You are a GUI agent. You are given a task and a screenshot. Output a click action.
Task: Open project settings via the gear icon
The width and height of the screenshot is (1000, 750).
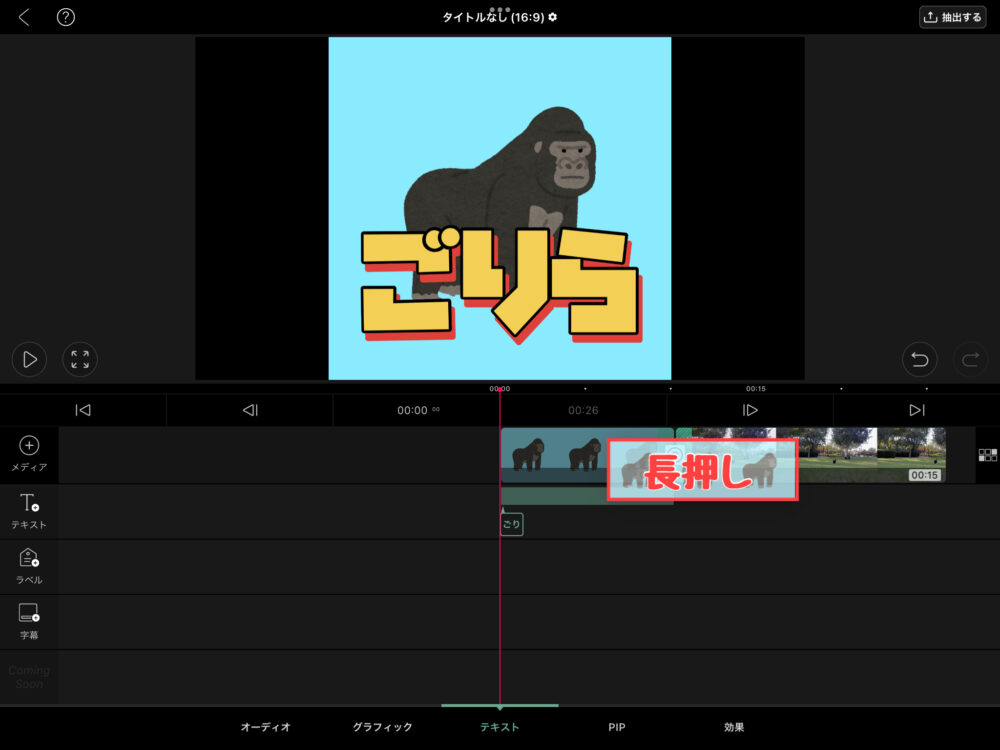coord(555,16)
